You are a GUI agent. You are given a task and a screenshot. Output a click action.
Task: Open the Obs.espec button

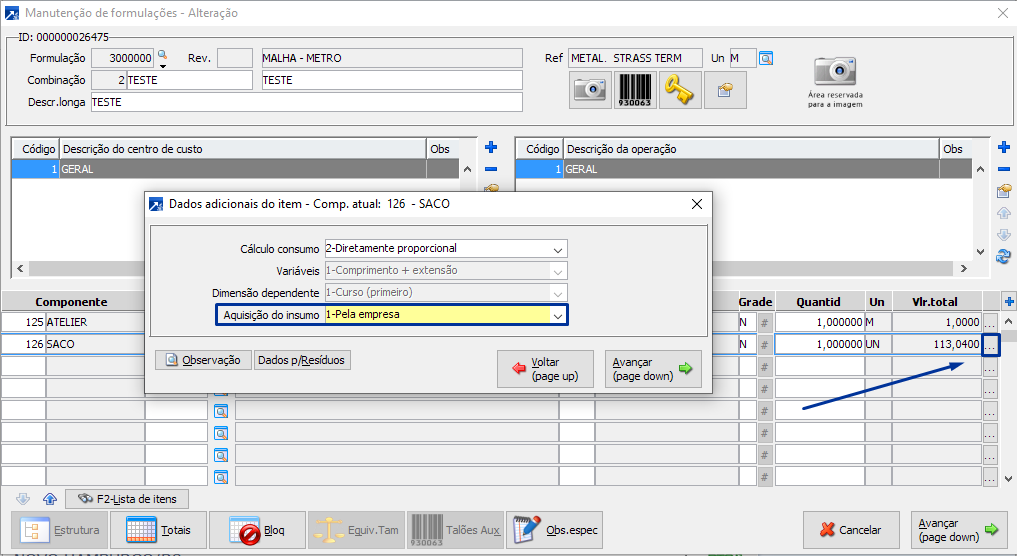click(555, 530)
